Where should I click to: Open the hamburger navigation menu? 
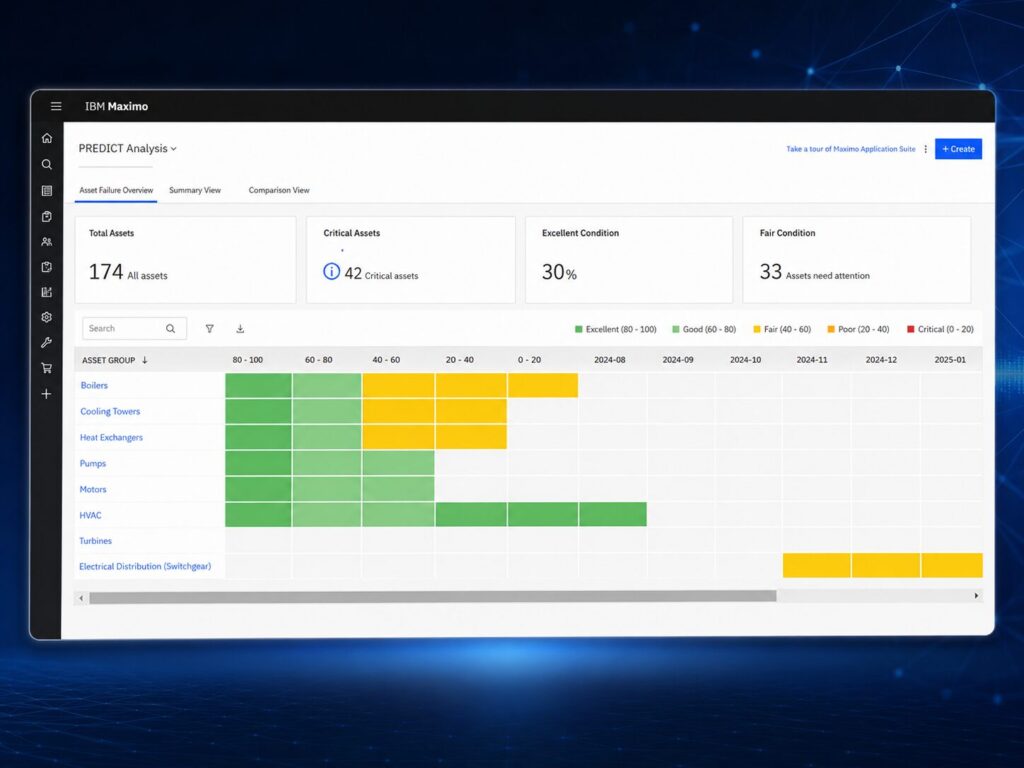click(x=56, y=106)
